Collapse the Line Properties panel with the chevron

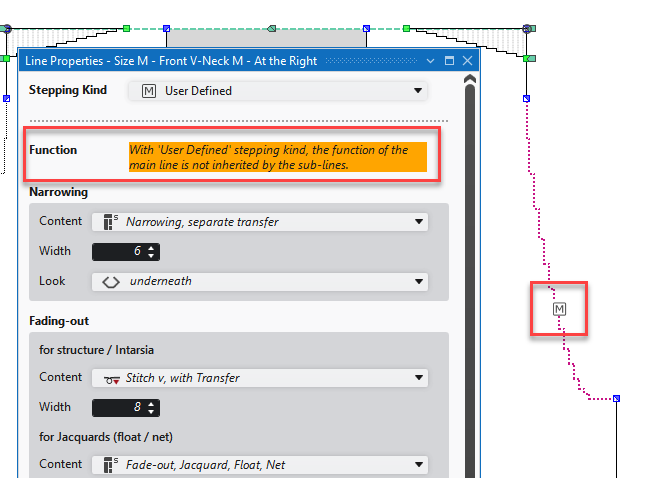point(430,61)
